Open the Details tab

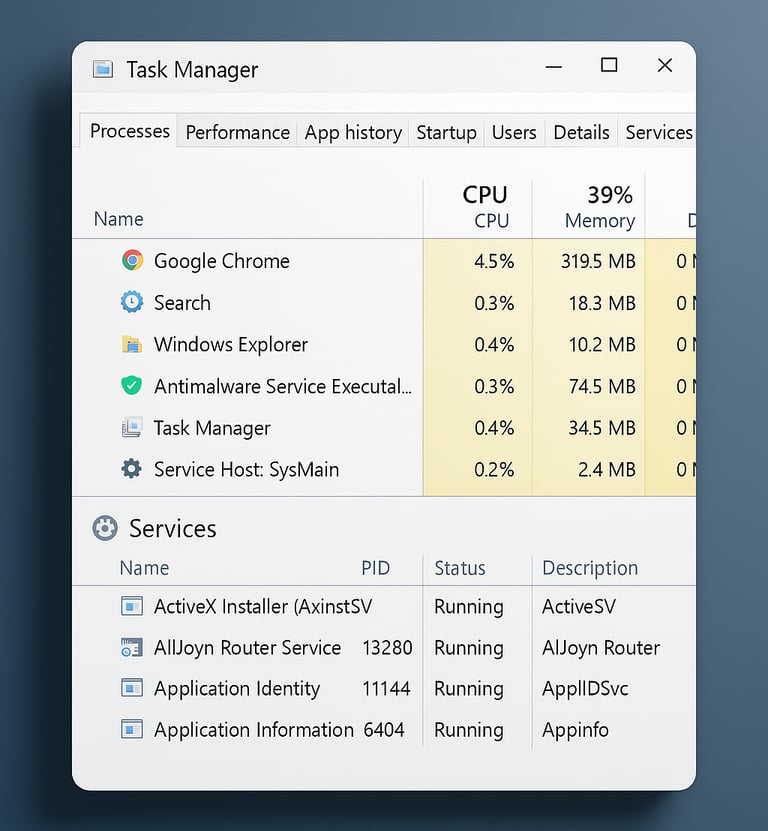[581, 132]
